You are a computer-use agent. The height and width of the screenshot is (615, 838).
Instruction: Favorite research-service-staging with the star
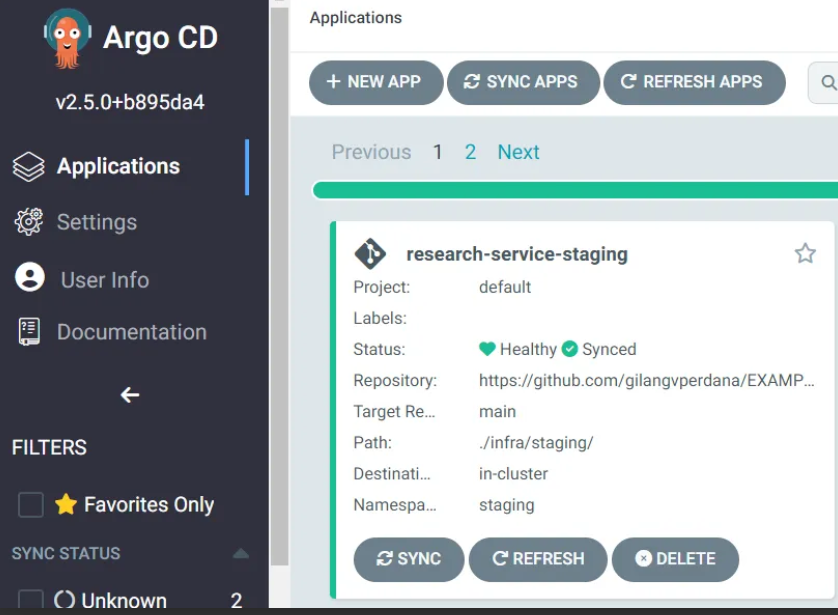point(805,253)
